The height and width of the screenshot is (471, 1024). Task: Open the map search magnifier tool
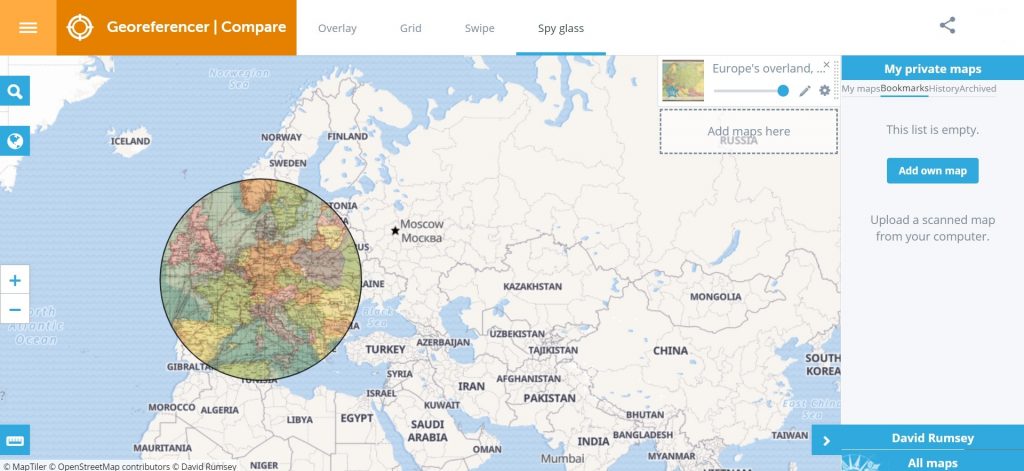(x=14, y=91)
